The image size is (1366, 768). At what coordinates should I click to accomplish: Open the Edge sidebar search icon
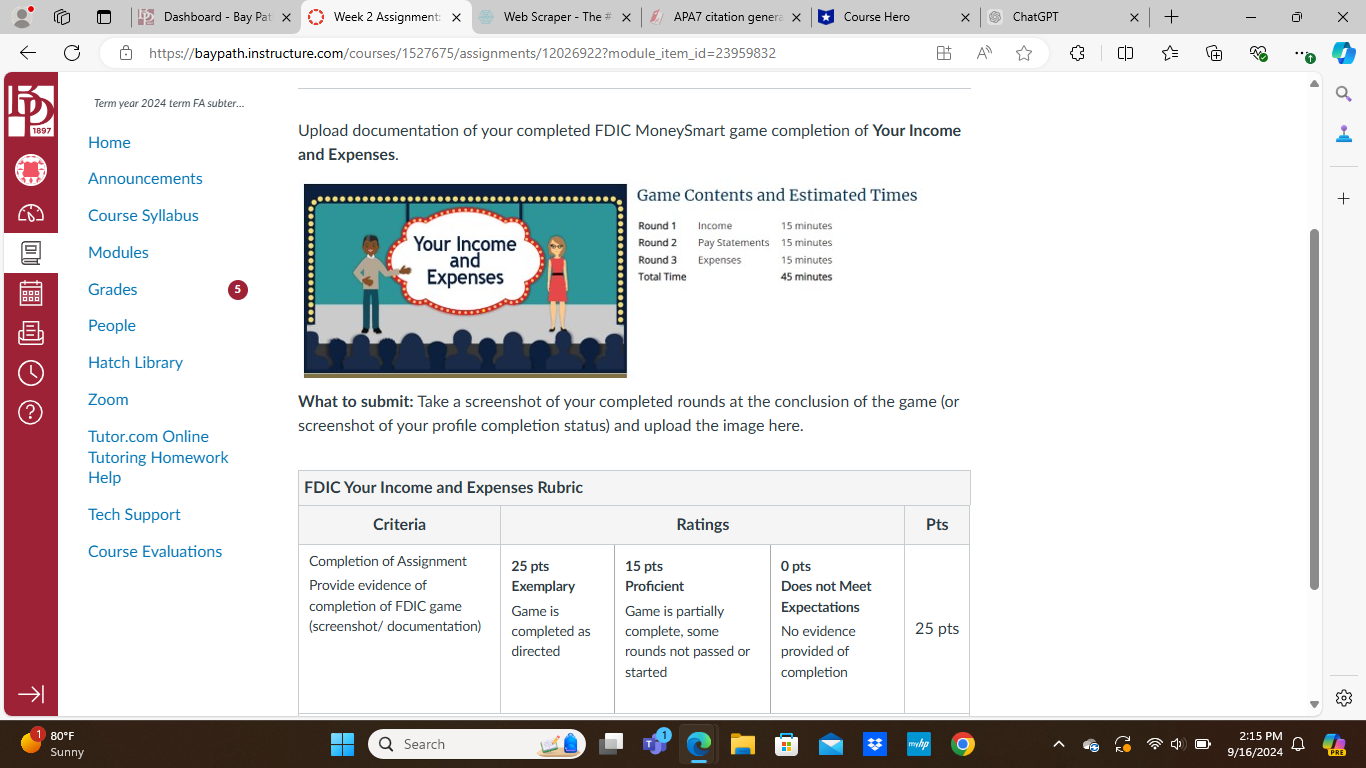1343,94
